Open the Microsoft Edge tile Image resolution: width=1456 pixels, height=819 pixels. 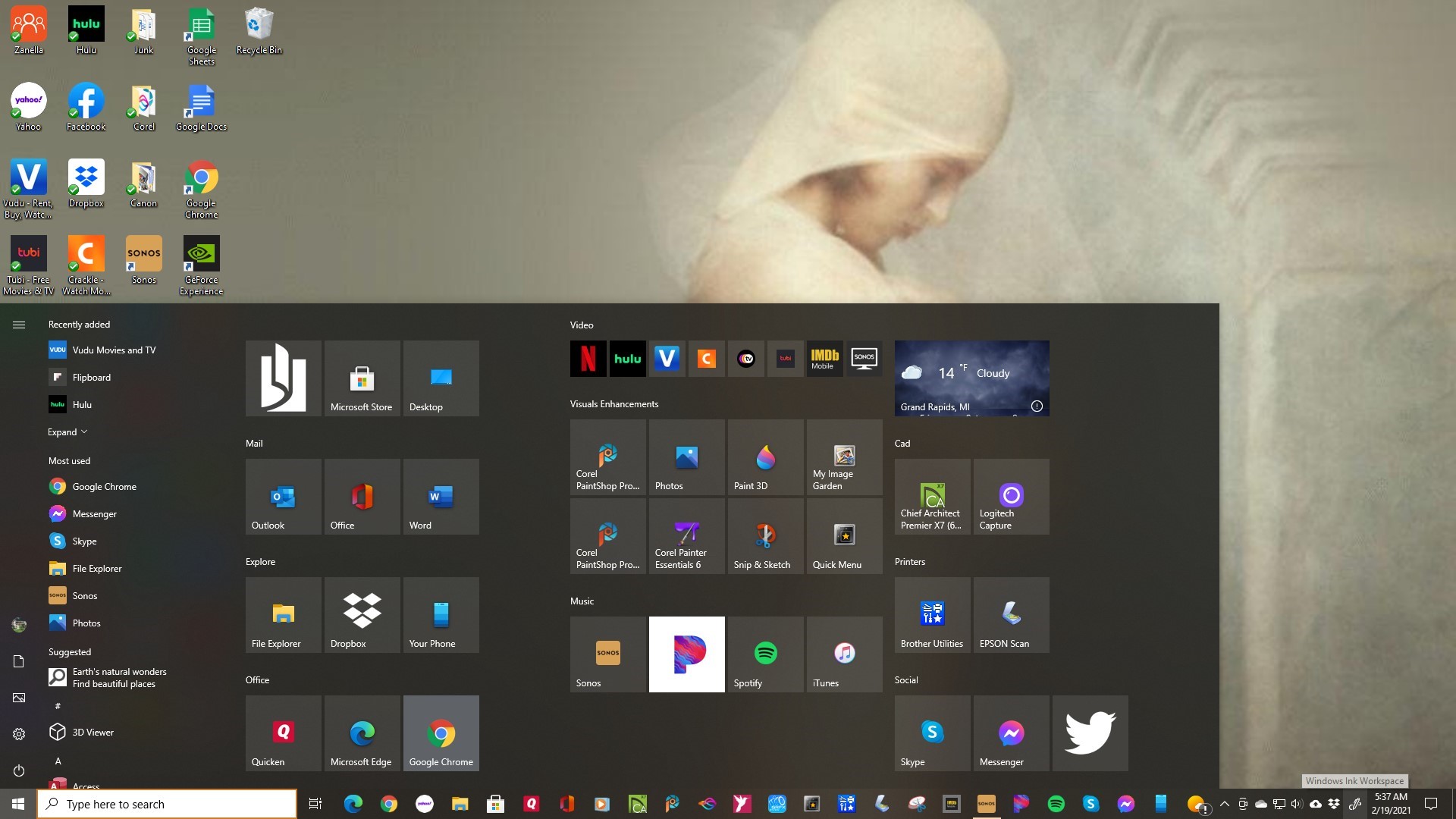(x=362, y=733)
